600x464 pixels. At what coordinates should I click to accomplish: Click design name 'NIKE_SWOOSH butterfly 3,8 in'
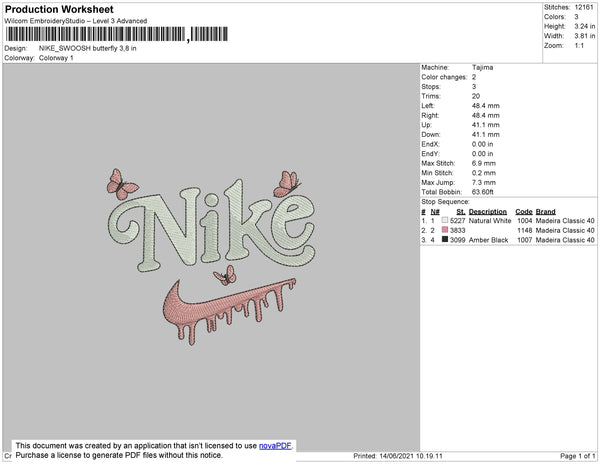click(x=88, y=49)
